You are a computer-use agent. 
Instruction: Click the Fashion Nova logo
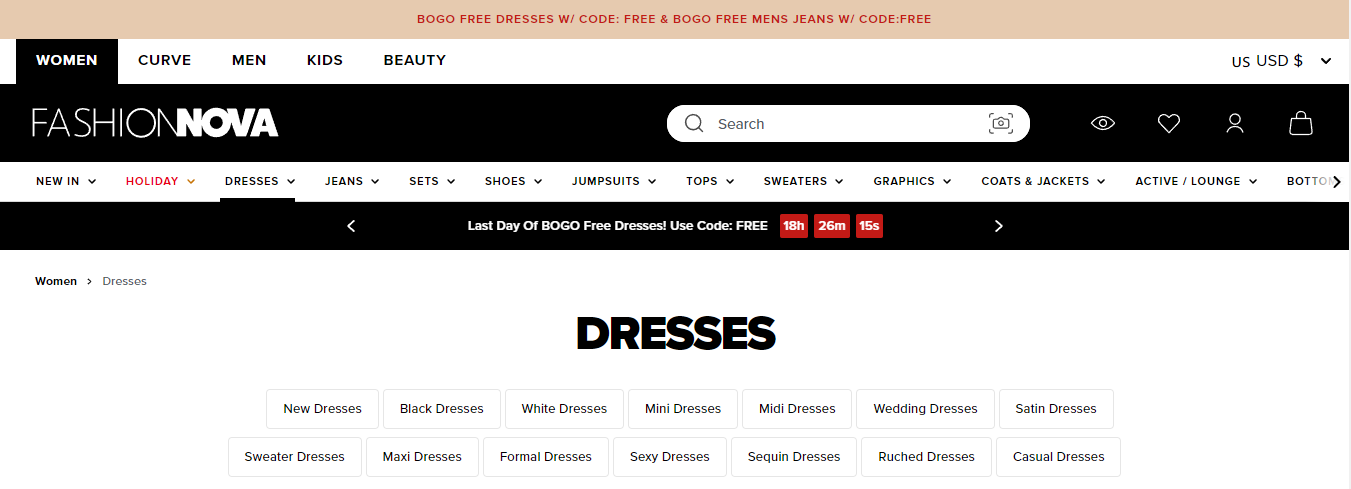(155, 123)
